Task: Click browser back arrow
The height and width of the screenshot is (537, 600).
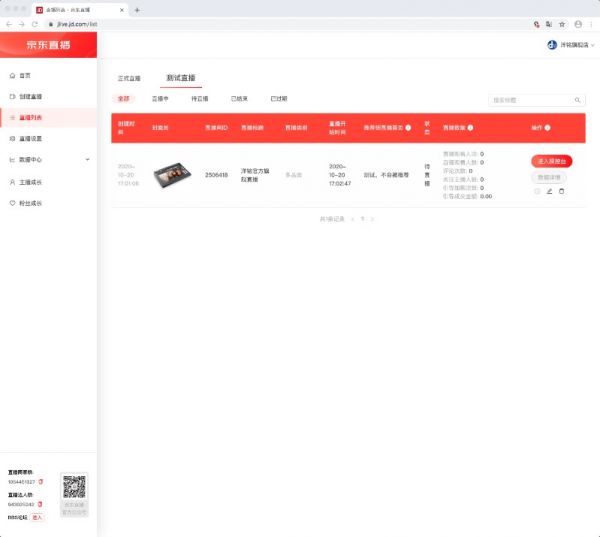Action: pos(9,24)
